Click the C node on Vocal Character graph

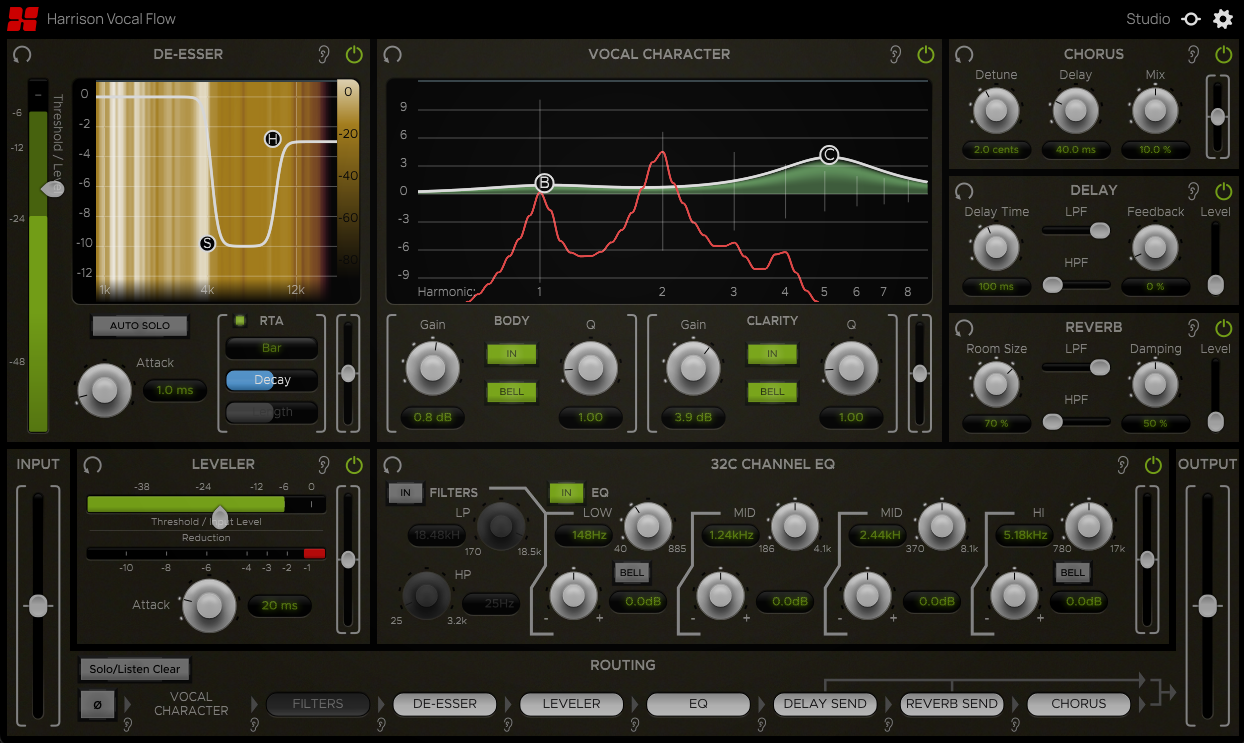[829, 155]
